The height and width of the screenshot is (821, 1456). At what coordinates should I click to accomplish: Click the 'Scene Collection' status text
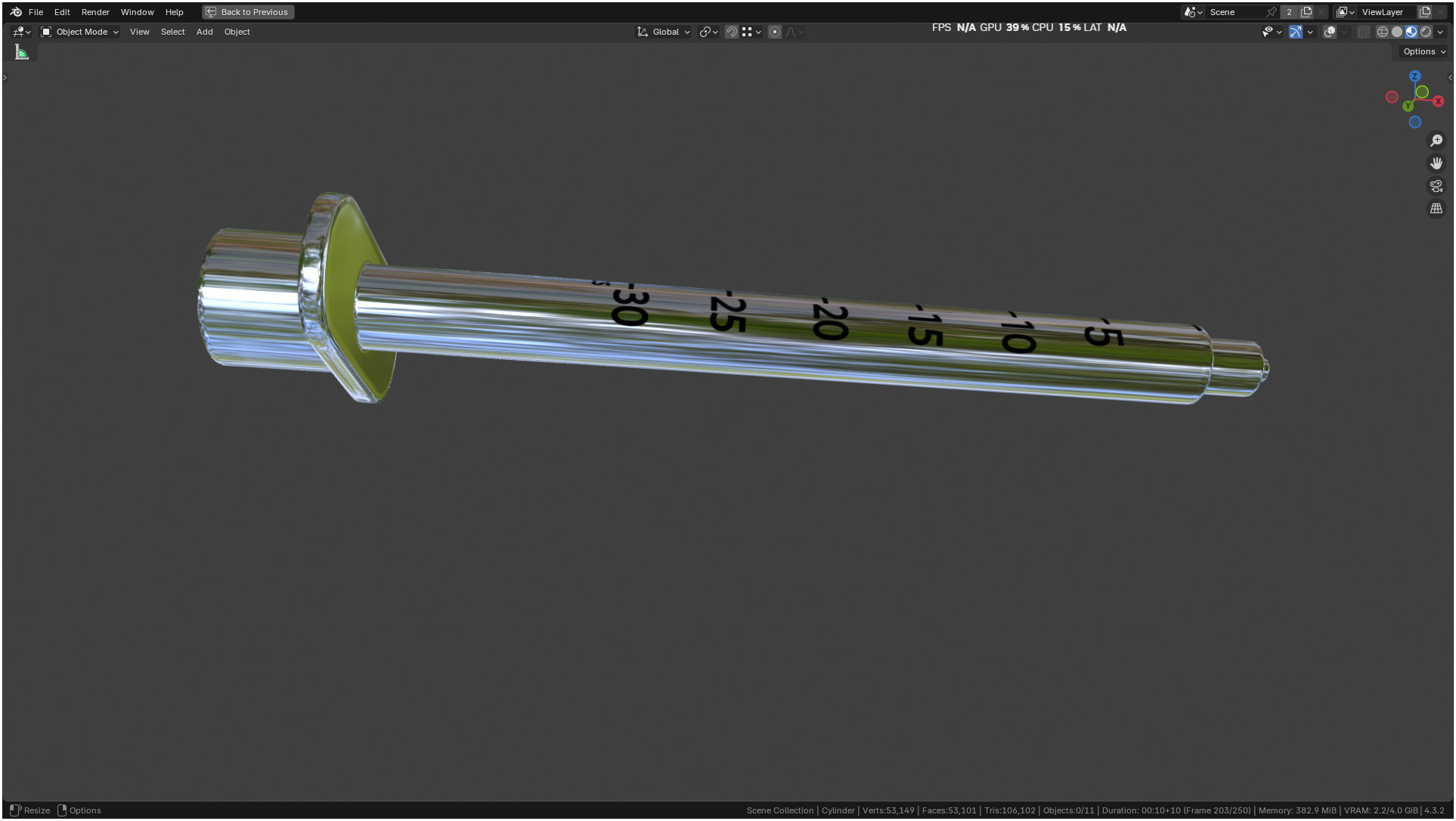779,810
